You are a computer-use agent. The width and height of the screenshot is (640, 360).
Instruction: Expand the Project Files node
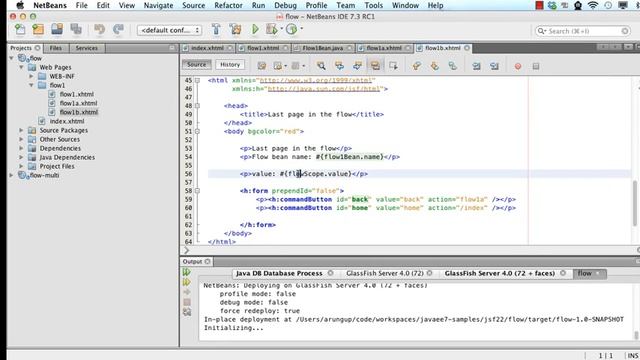click(21, 166)
